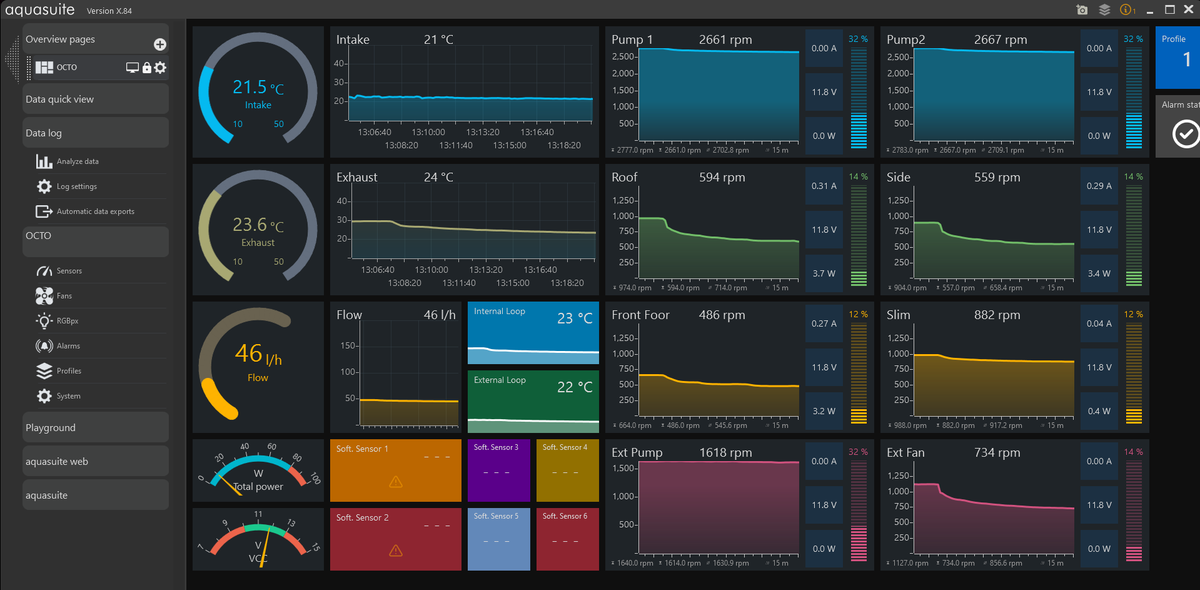
Task: Click Pump2 2667 rpm reading
Action: click(1000, 40)
